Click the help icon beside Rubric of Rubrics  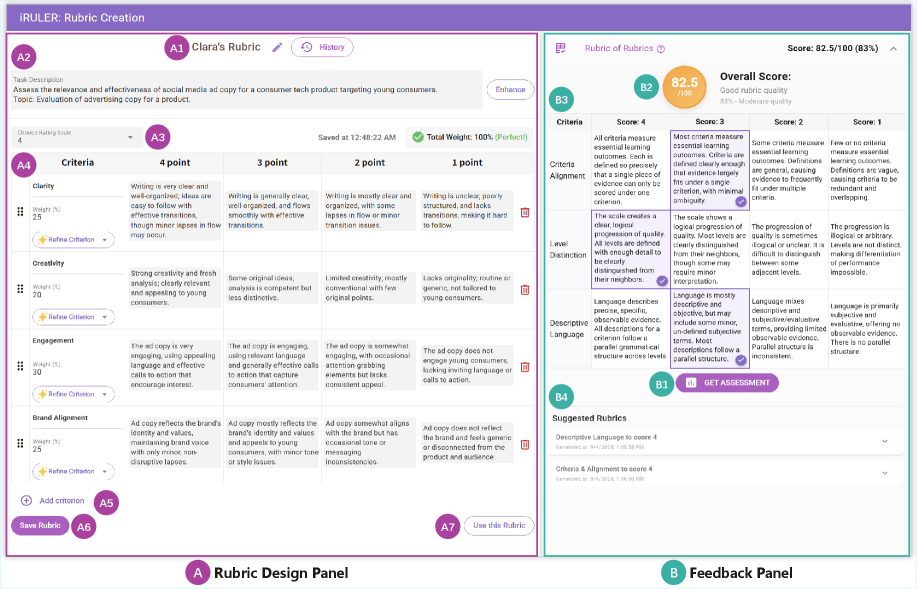(x=661, y=49)
